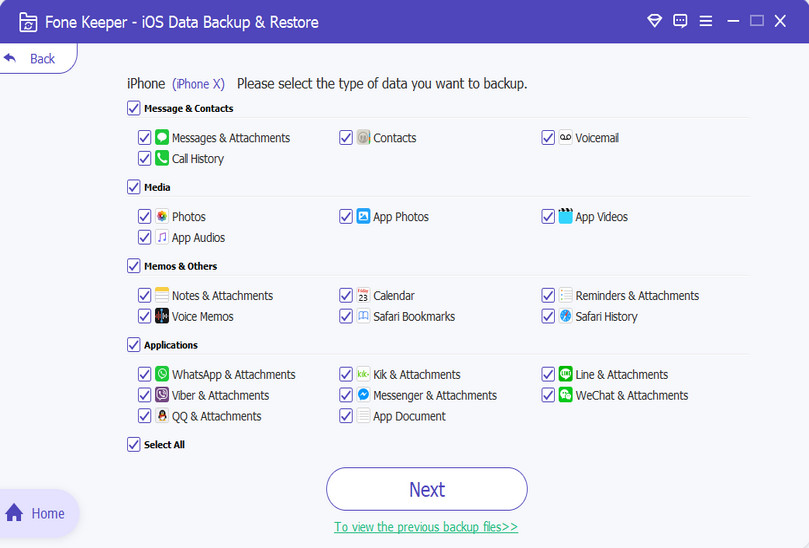Click the WhatsApp app icon

162,374
